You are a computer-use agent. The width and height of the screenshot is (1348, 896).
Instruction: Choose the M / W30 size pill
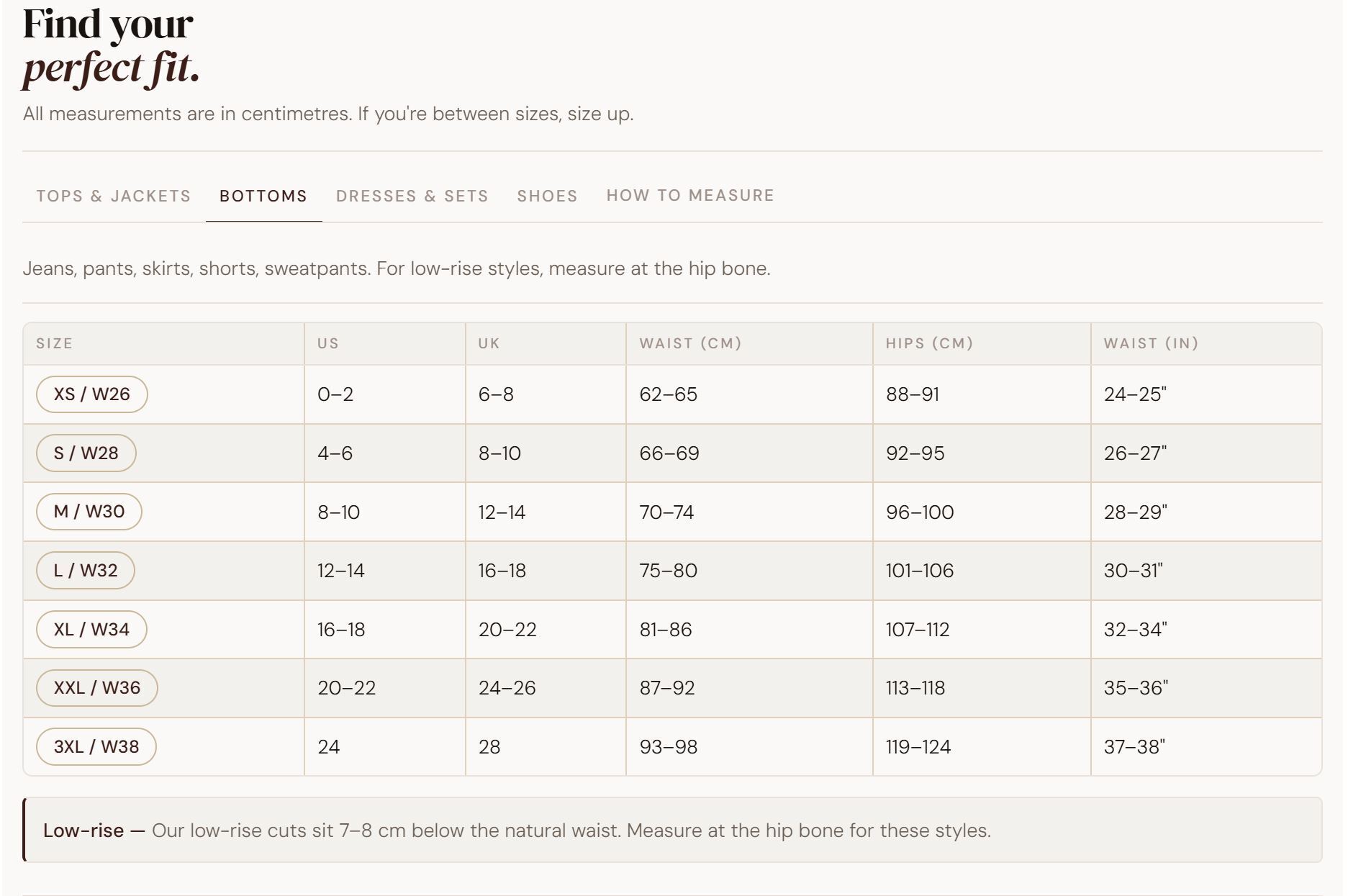pyautogui.click(x=89, y=512)
